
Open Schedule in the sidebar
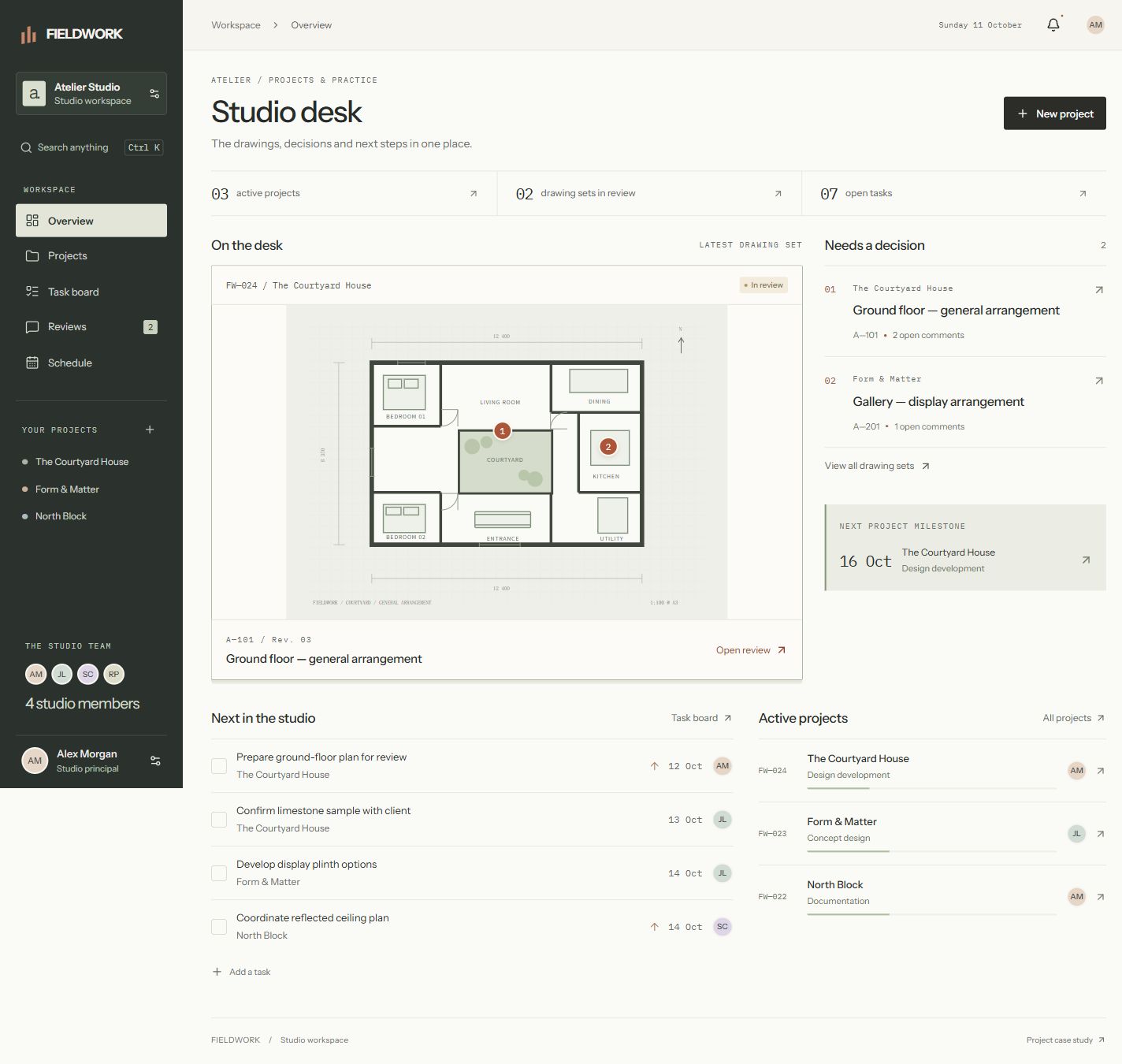91,363
